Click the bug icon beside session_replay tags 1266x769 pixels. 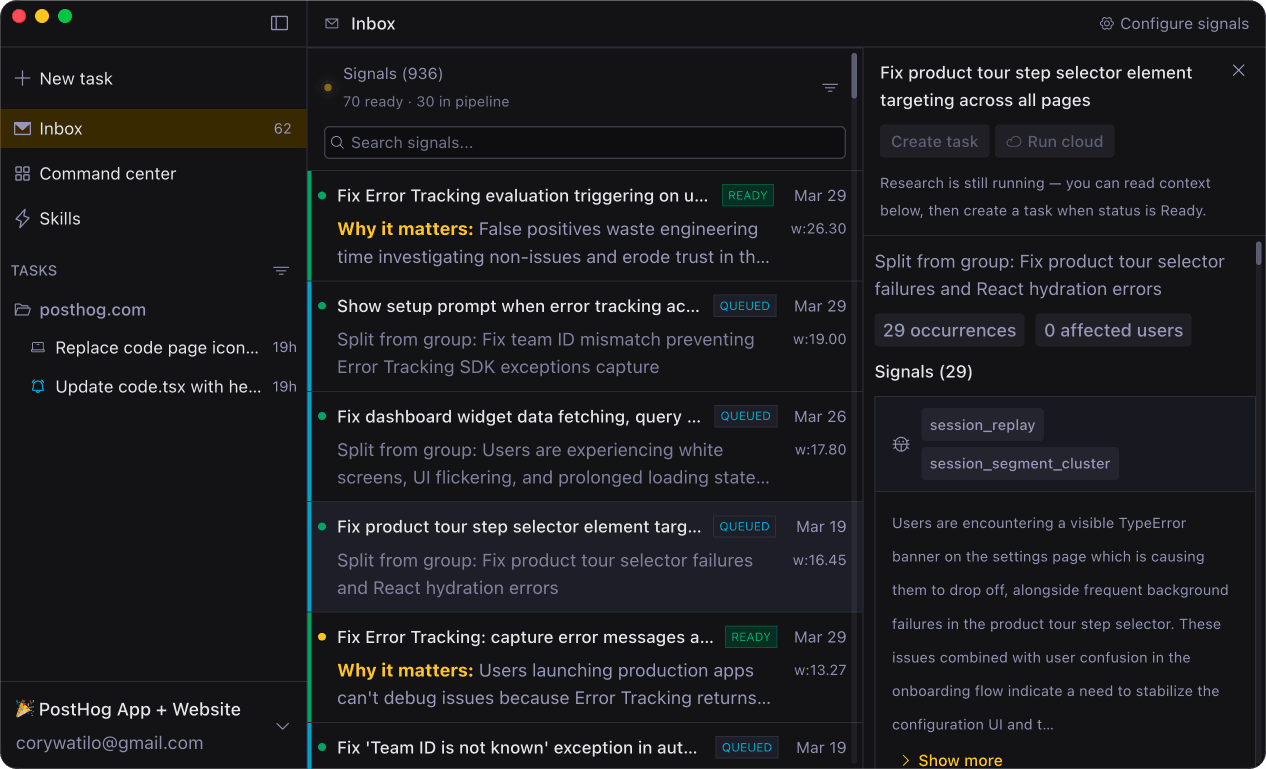(x=901, y=444)
